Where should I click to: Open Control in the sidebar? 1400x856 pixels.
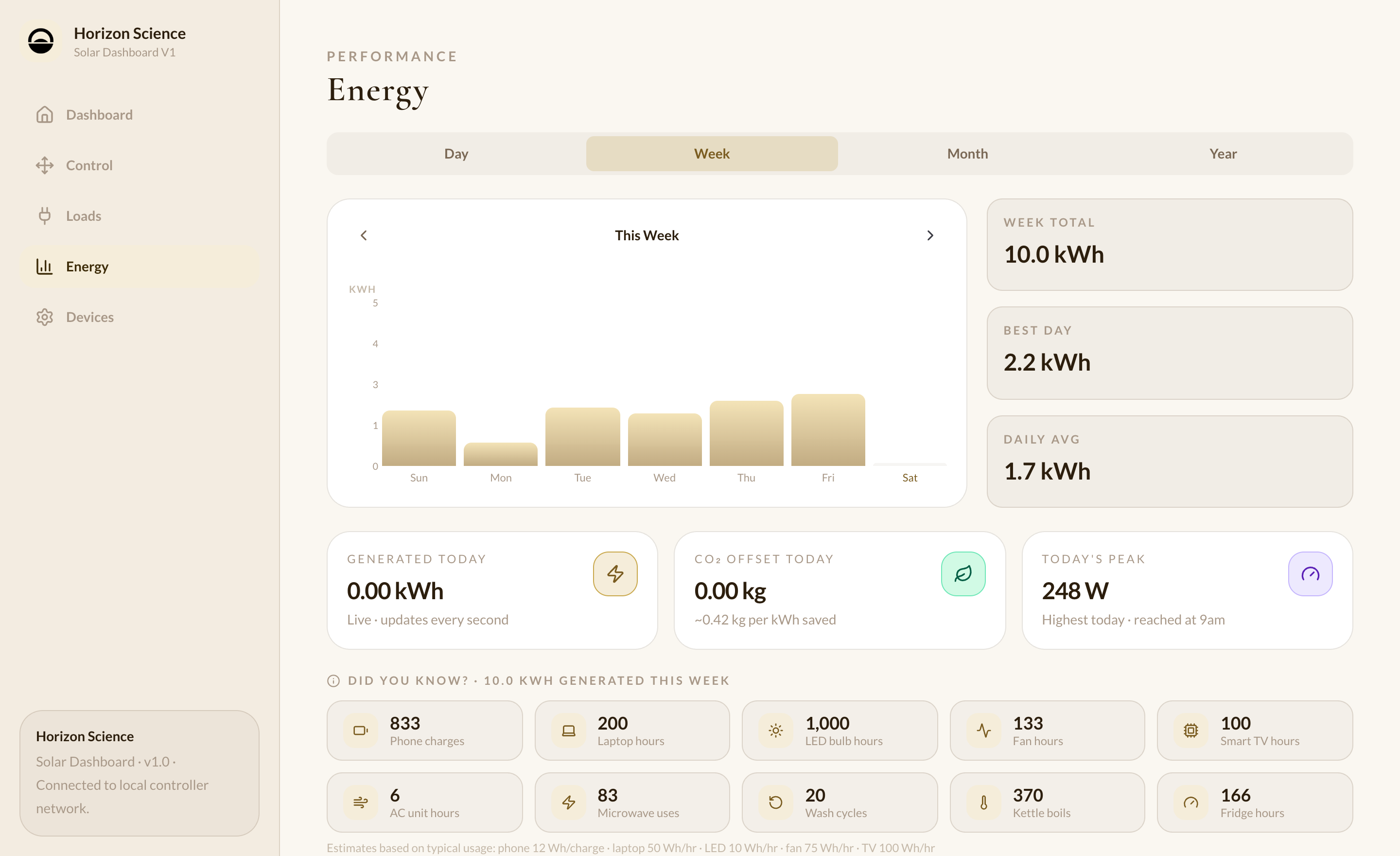coord(140,165)
